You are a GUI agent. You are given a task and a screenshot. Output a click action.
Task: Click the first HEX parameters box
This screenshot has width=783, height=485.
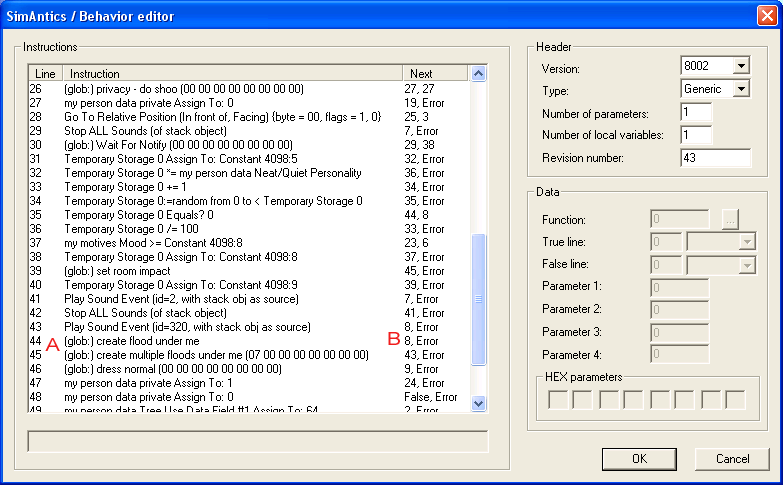click(x=558, y=400)
